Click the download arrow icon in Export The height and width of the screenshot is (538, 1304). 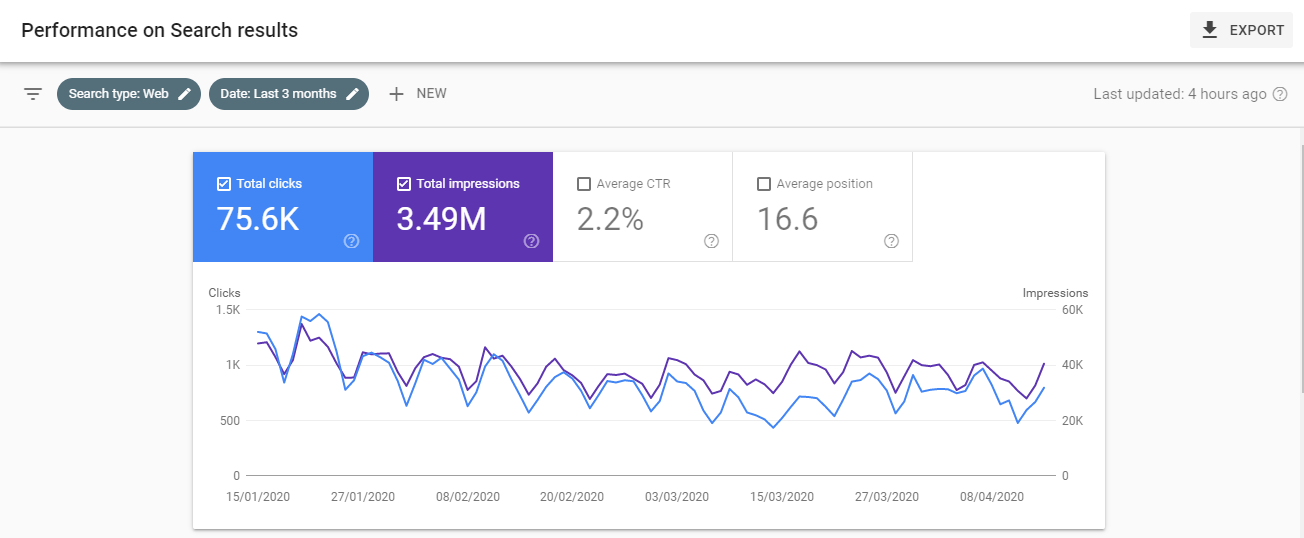[1210, 30]
